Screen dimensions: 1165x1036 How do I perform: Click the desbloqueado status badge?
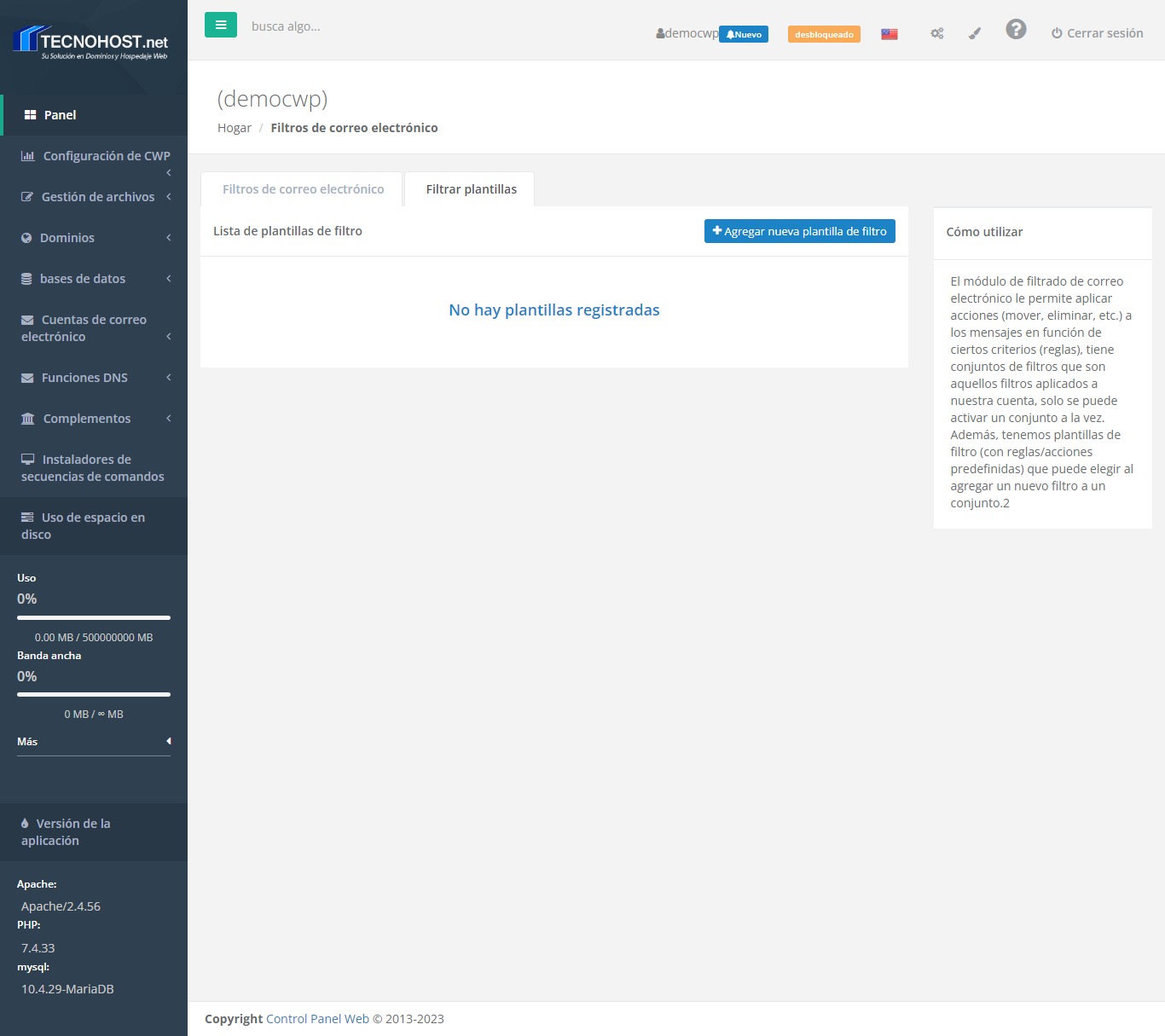point(824,34)
